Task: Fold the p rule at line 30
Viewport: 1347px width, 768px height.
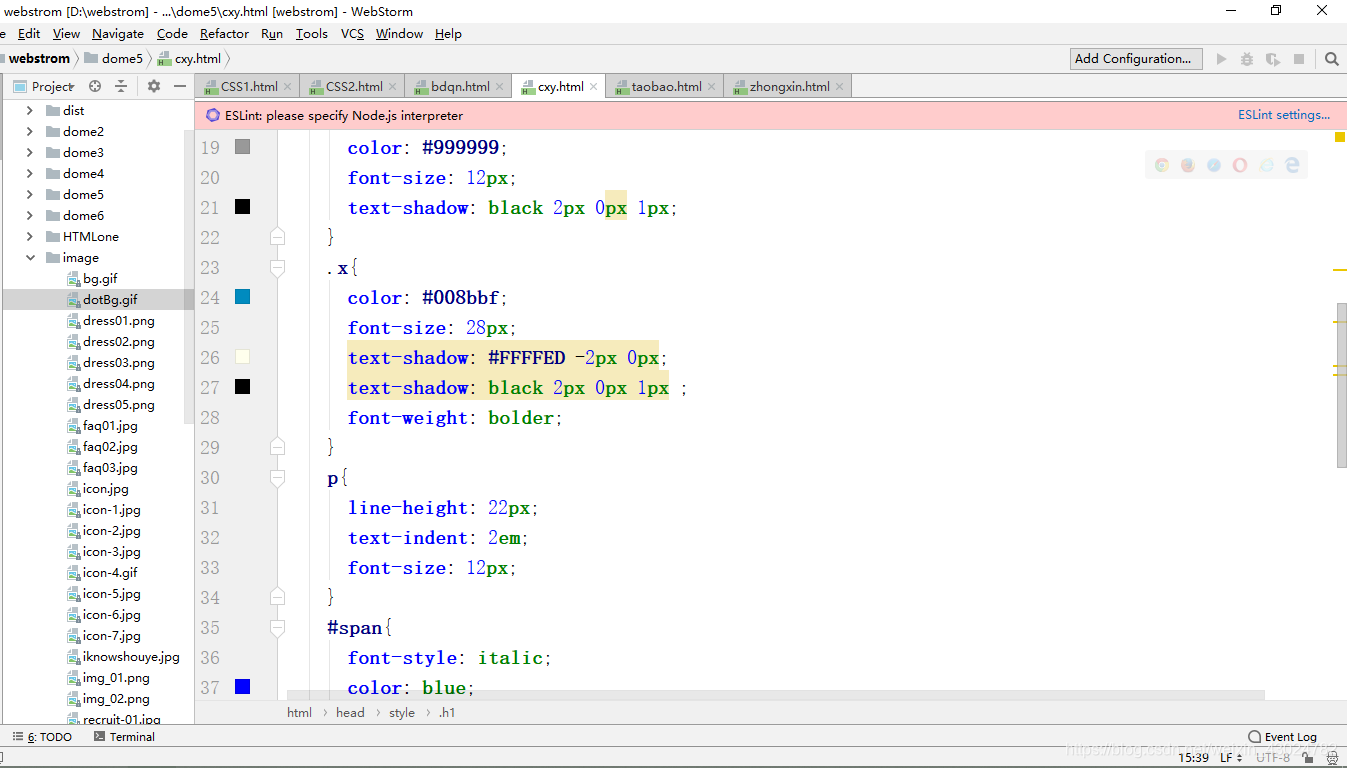Action: 277,478
